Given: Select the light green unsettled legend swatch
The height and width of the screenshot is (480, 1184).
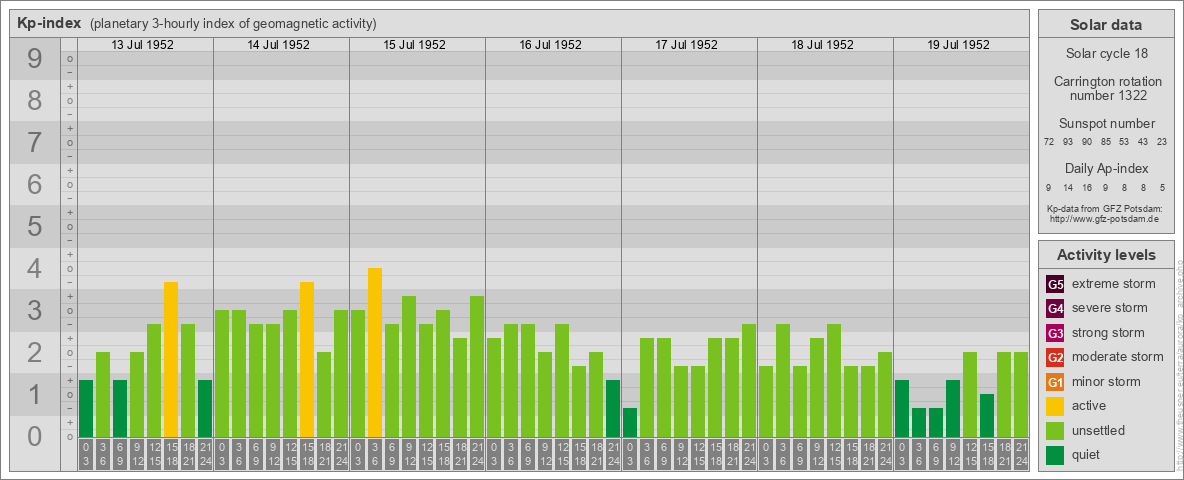Looking at the screenshot, I should 1055,431.
